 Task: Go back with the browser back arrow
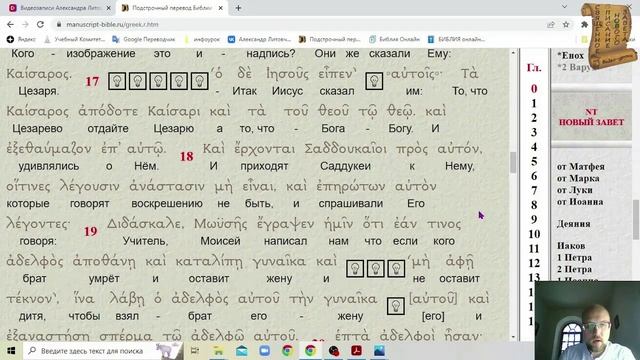click(x=11, y=24)
